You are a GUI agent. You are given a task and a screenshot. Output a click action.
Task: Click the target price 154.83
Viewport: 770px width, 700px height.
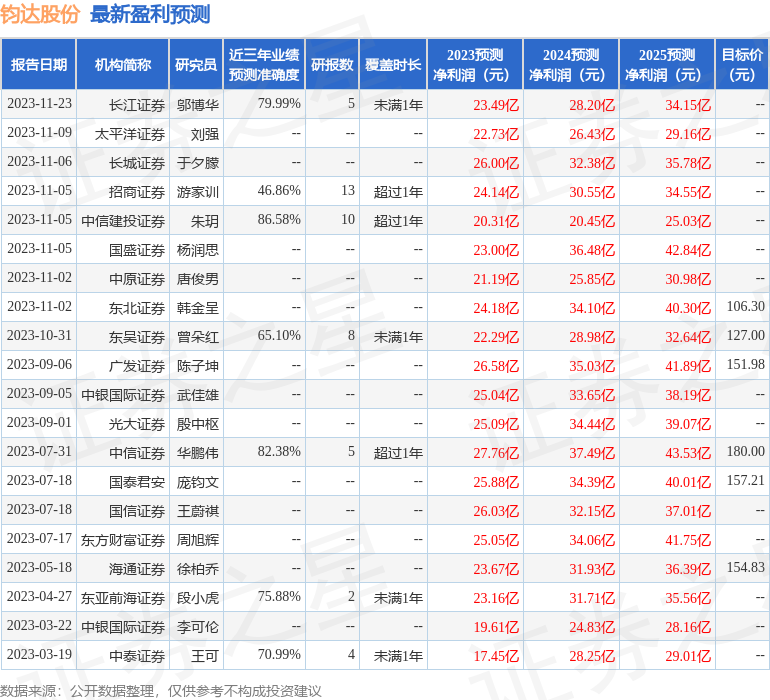pos(745,567)
